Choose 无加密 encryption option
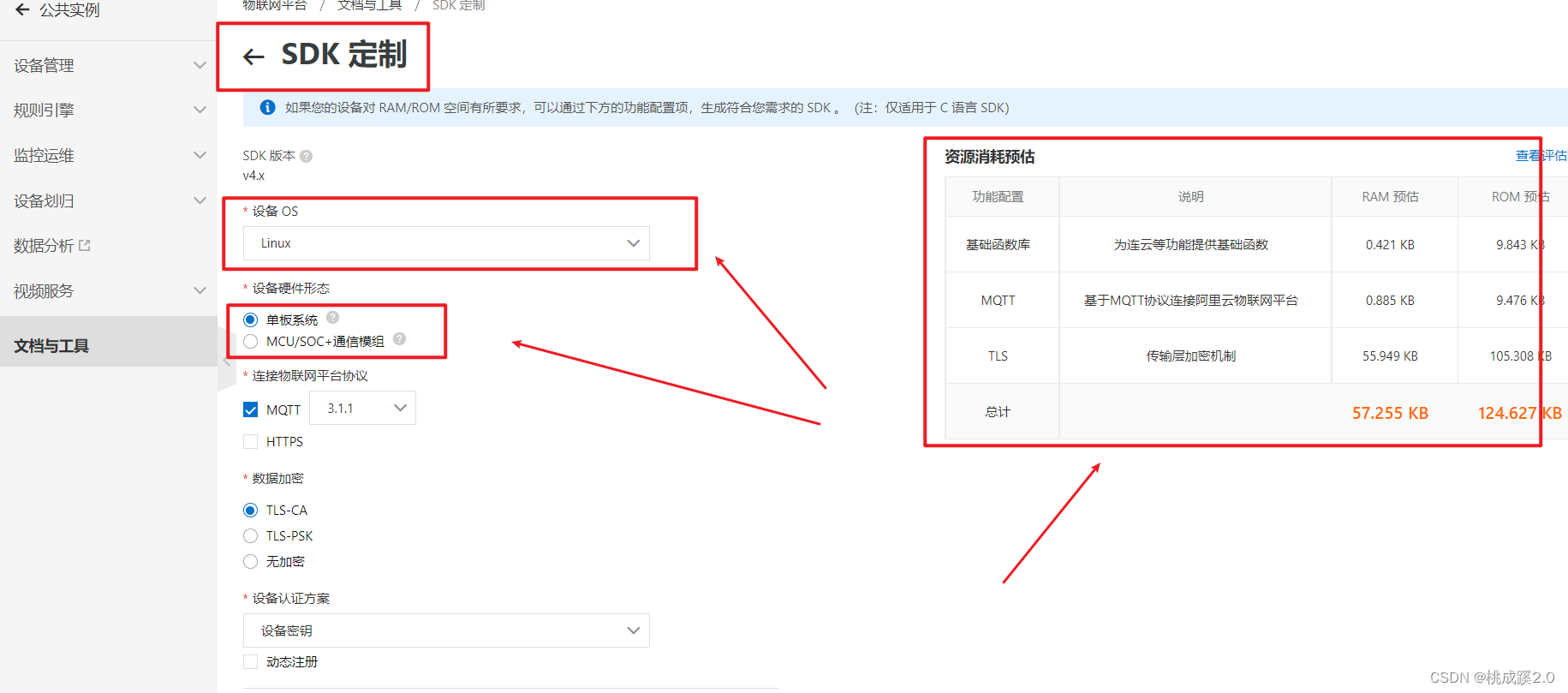Viewport: 1568px width, 693px height. coord(250,561)
